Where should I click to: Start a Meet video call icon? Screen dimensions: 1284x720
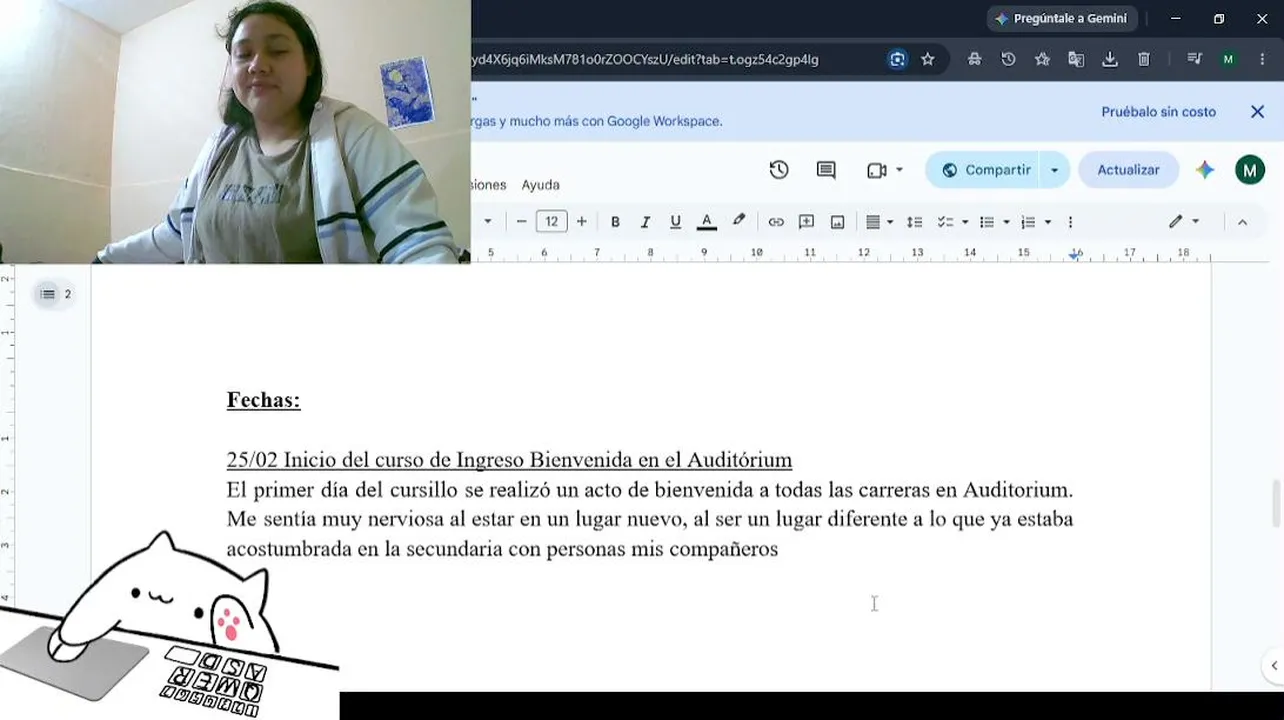[877, 170]
